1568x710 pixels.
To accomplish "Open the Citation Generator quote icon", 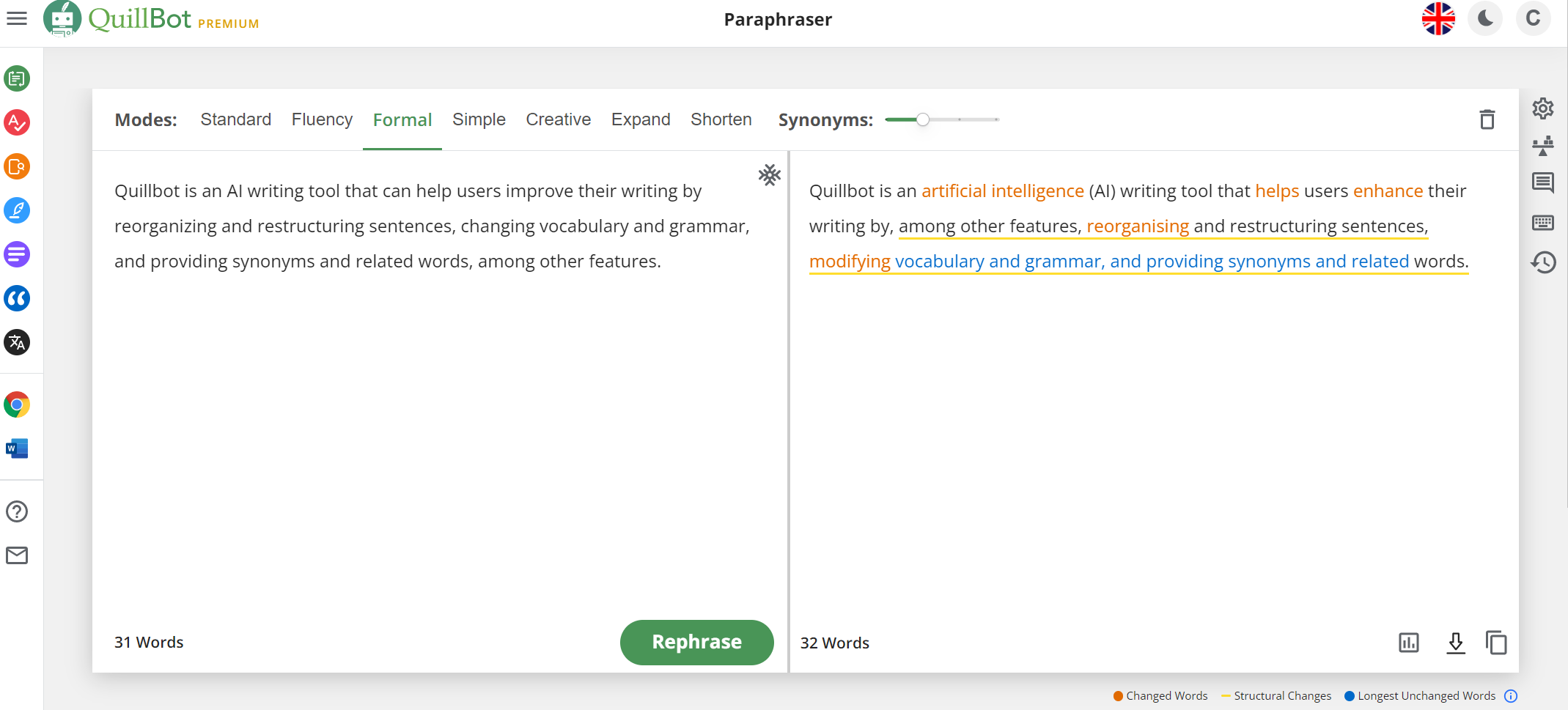I will (x=17, y=298).
